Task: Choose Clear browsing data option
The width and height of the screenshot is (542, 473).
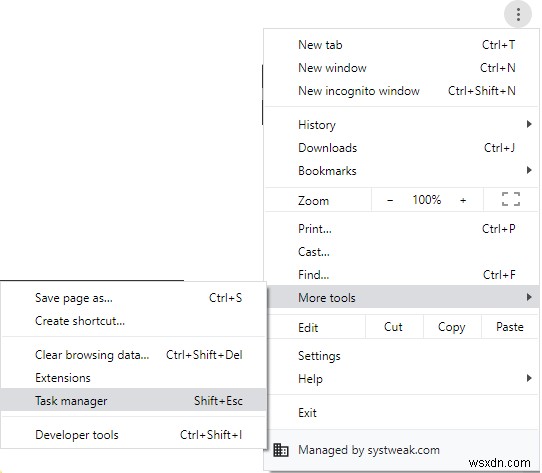Action: tap(133, 355)
